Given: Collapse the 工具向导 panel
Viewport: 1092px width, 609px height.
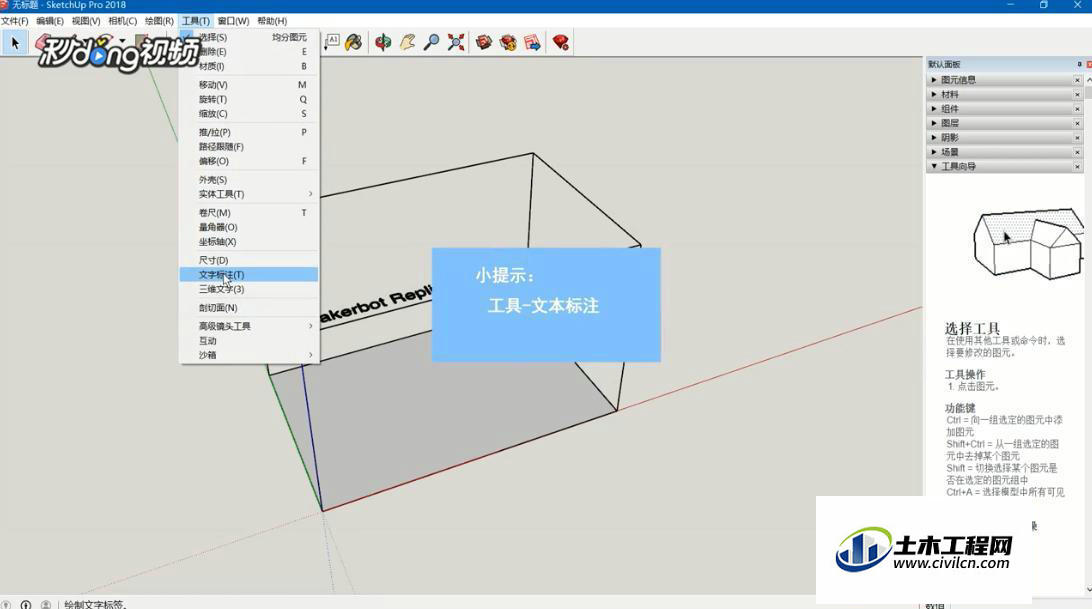Looking at the screenshot, I should tap(935, 167).
